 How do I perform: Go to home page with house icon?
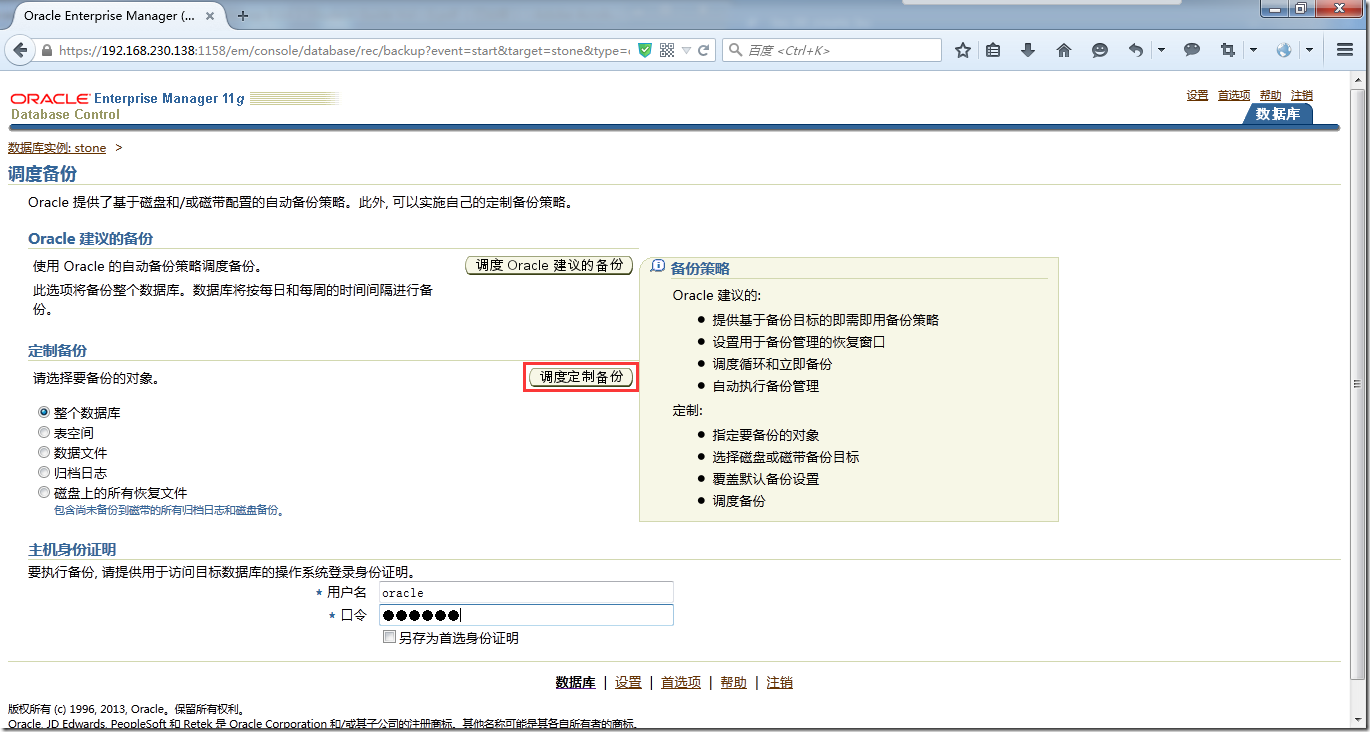[1064, 50]
